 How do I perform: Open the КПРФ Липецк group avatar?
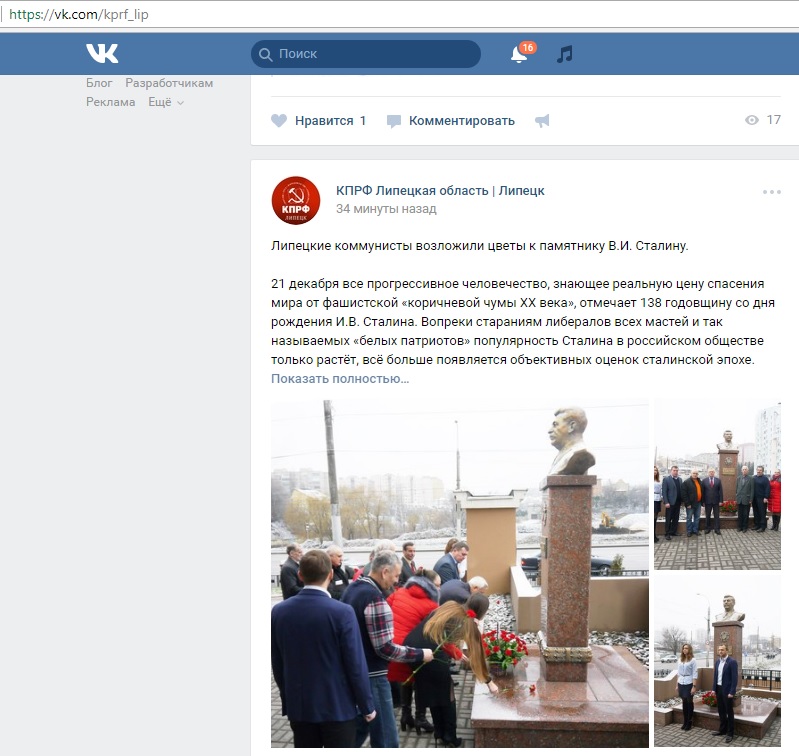point(296,200)
